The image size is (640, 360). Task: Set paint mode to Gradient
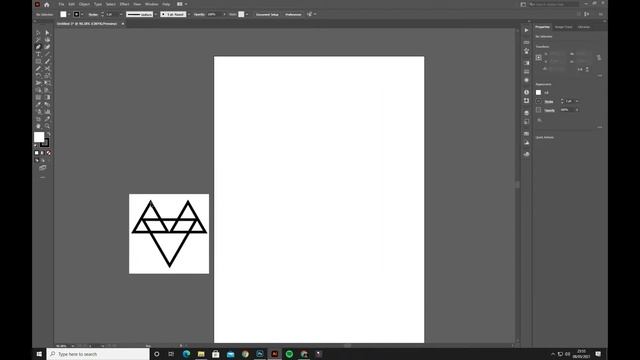pos(42,153)
